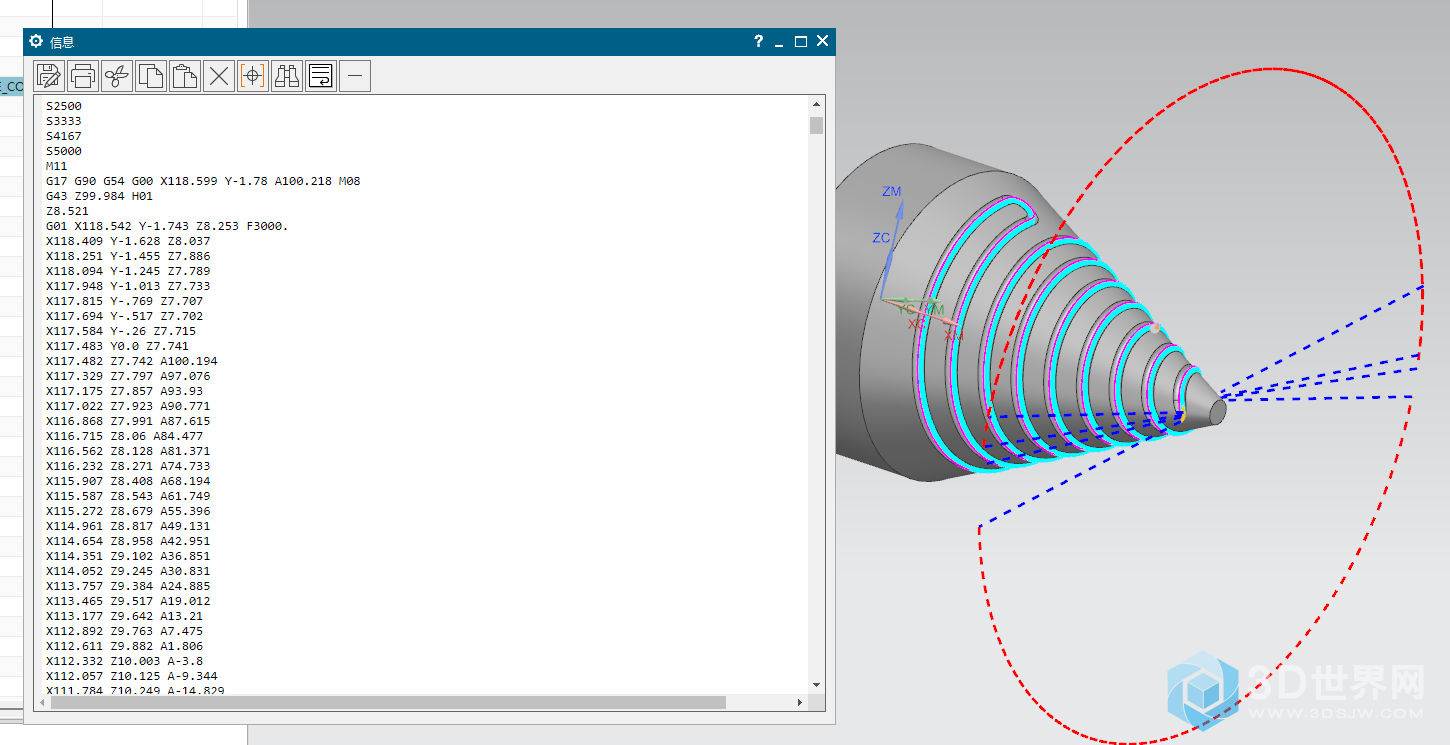
Task: Click line X115.587 Z8.543 A61.749
Action: (x=128, y=496)
